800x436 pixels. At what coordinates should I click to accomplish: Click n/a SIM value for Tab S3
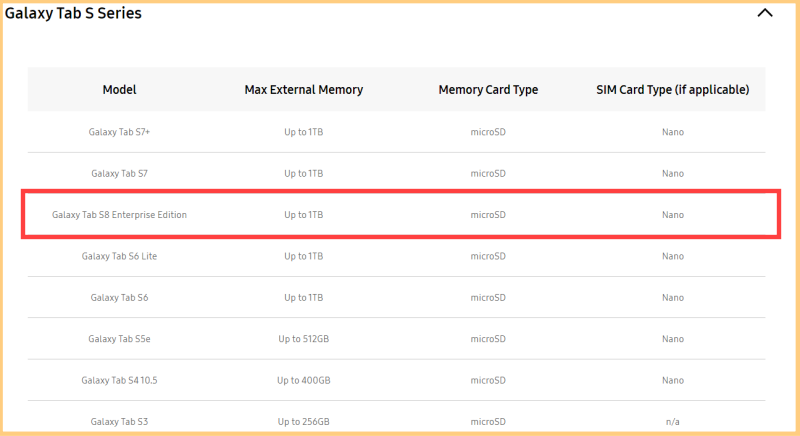click(x=673, y=422)
